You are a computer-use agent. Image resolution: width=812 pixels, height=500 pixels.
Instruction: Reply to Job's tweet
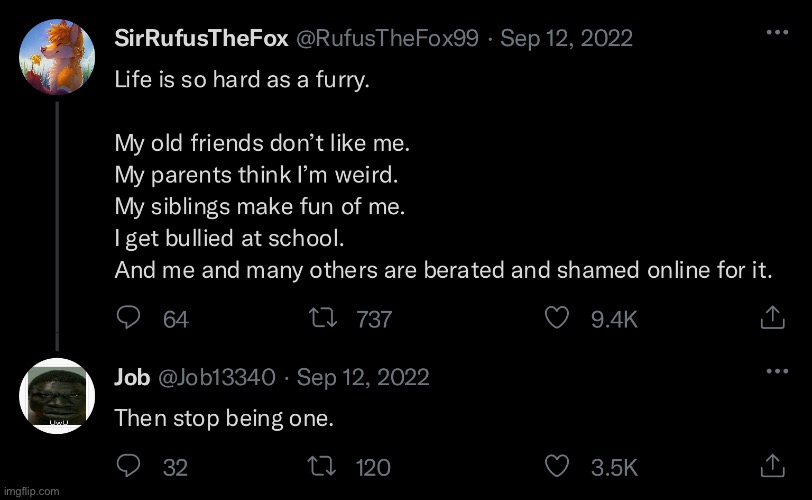pyautogui.click(x=129, y=466)
